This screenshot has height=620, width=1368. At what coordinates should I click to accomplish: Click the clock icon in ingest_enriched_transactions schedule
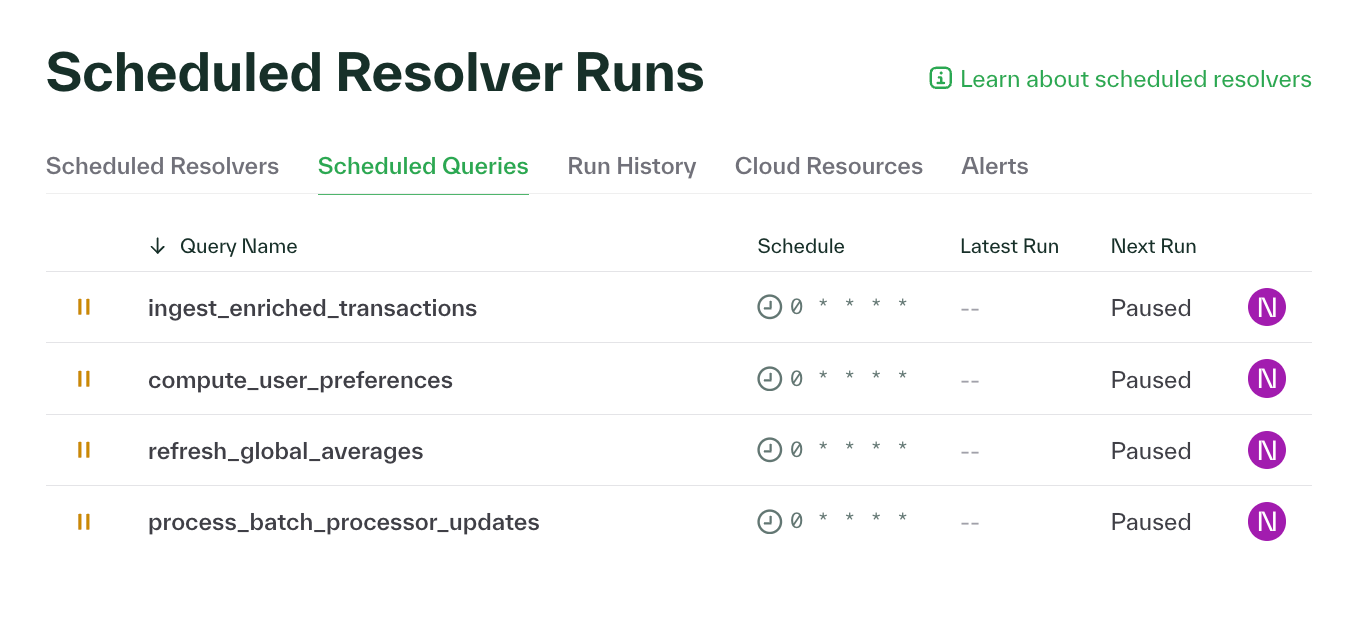(769, 306)
